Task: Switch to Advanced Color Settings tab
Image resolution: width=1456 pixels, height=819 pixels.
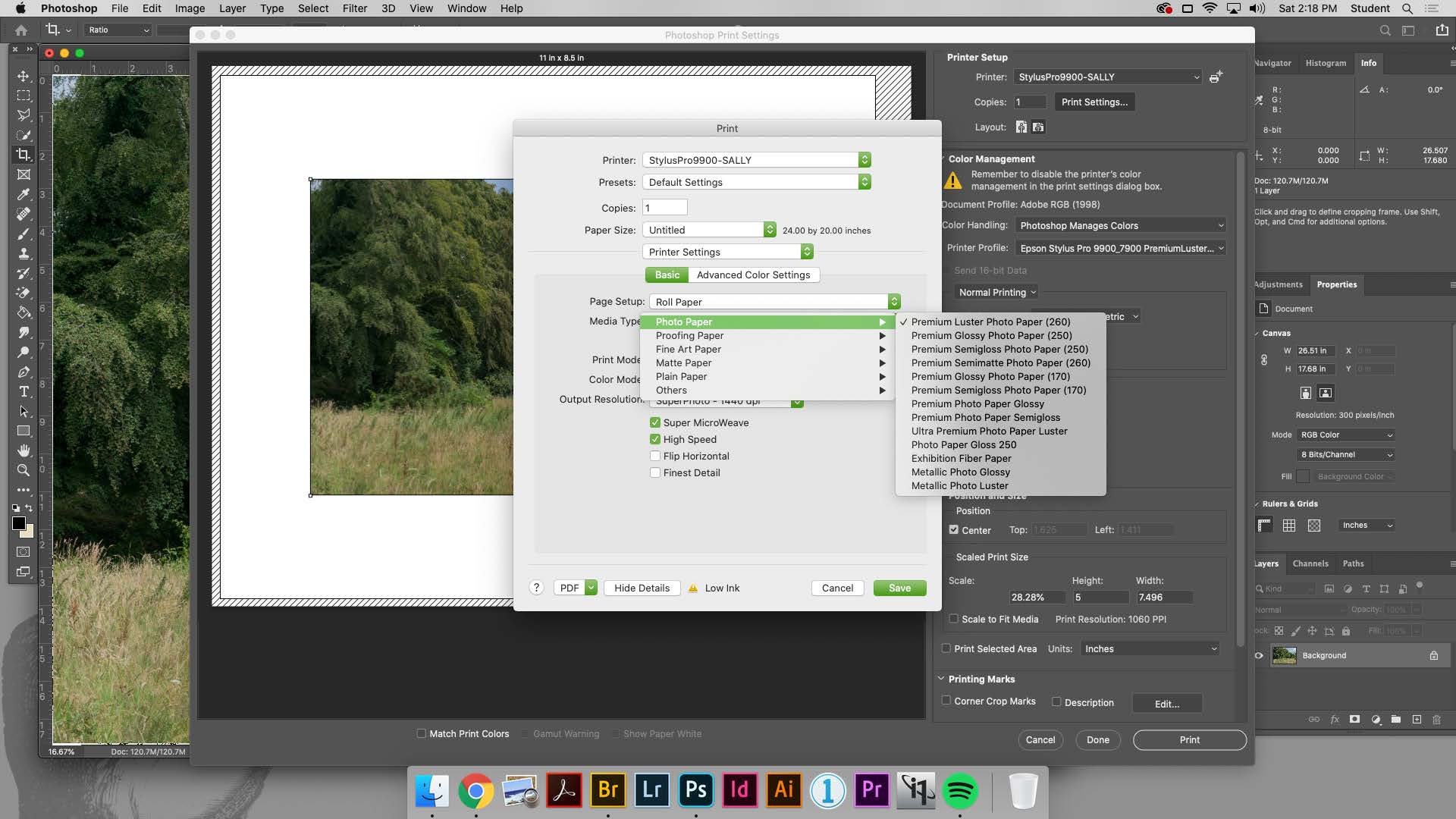Action: [x=753, y=275]
